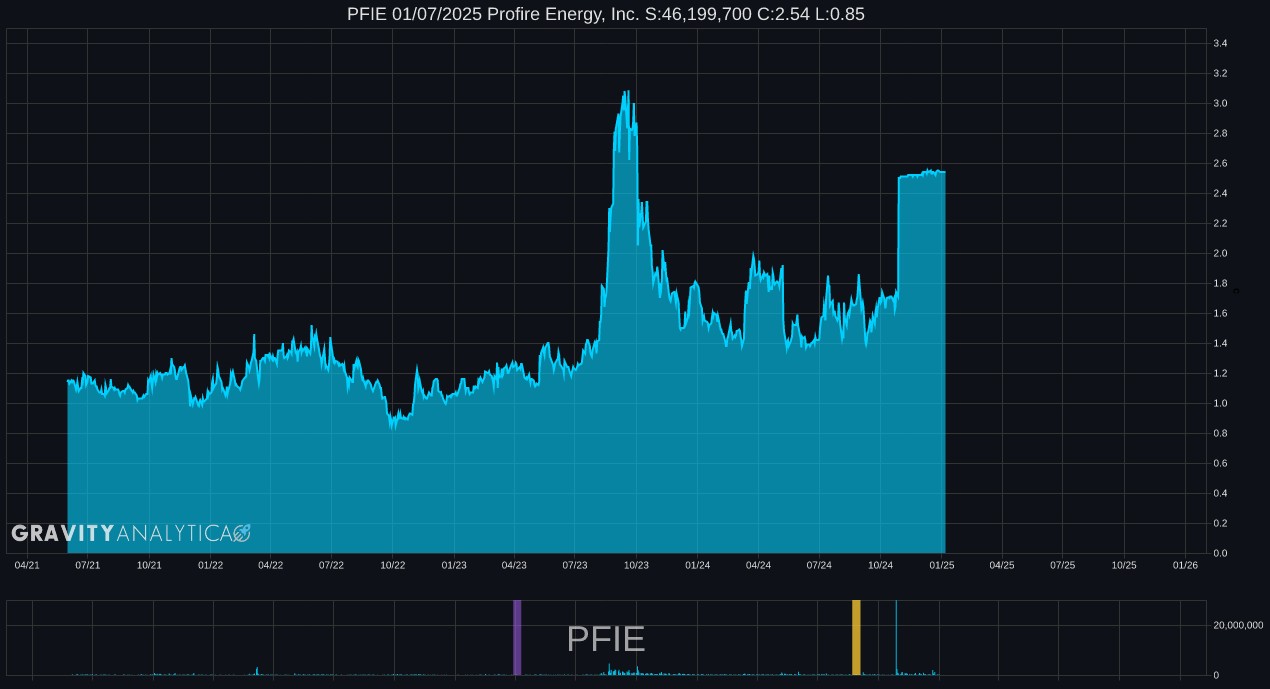The width and height of the screenshot is (1270, 689).
Task: Click the 1.8 price axis label
Action: click(x=1220, y=283)
